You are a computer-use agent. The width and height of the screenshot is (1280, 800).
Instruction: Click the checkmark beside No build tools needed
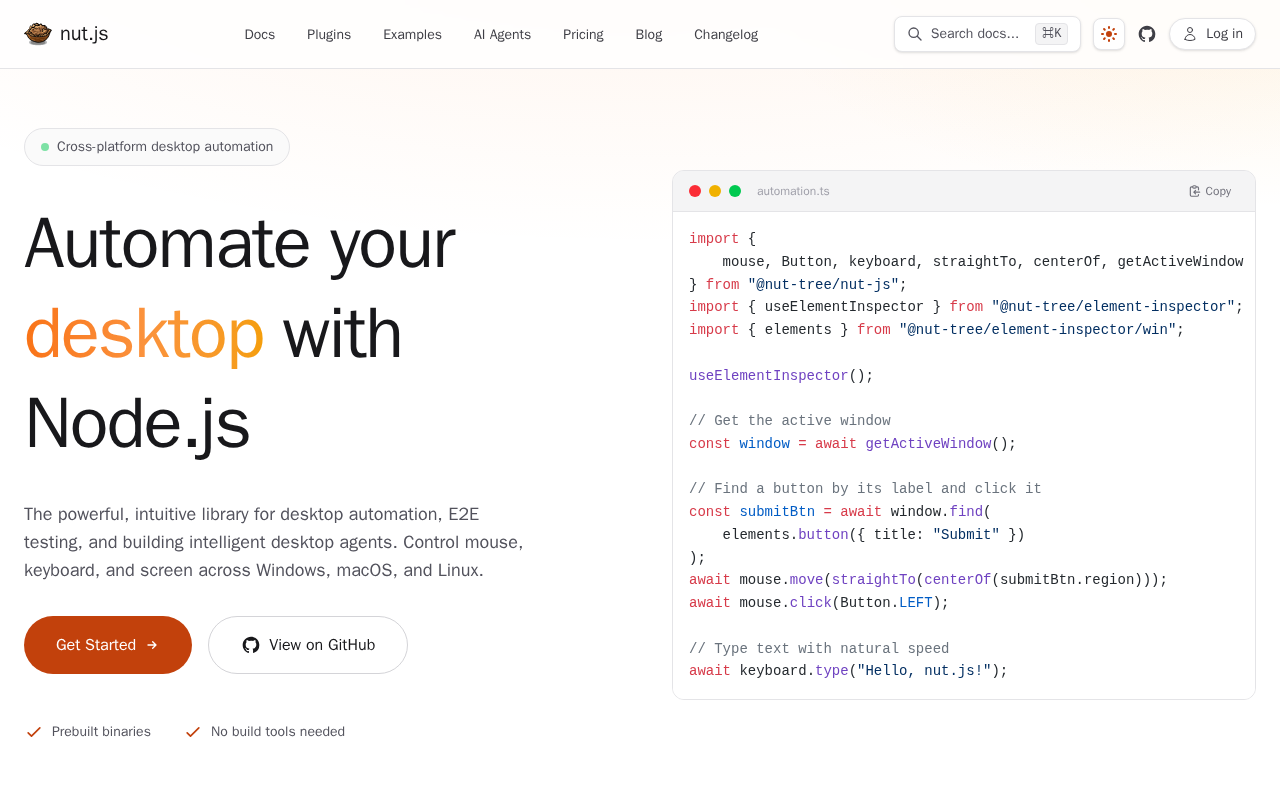(193, 732)
